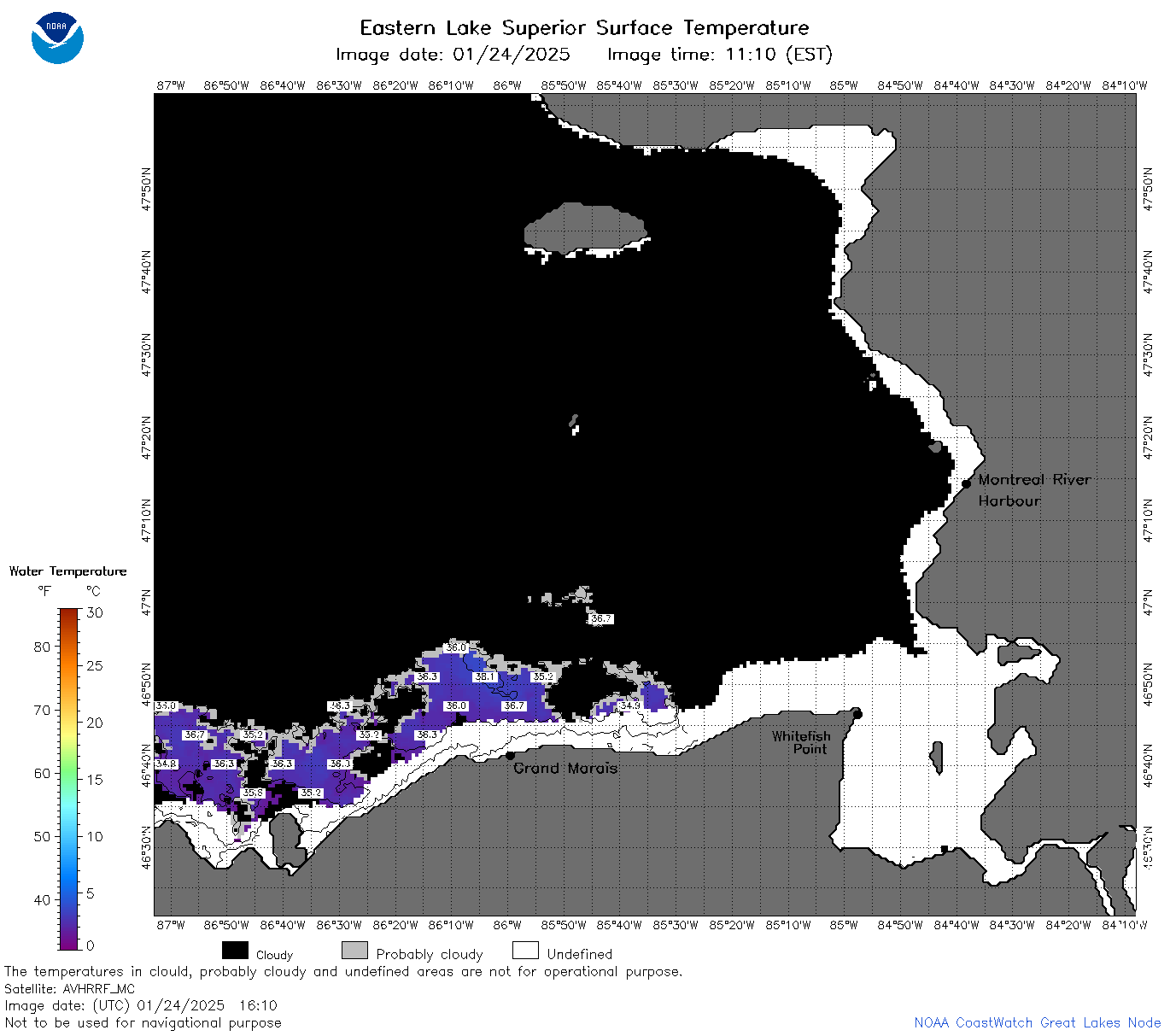1170x1036 pixels.
Task: Click the 20 Celsius tick label
Action: [x=95, y=723]
